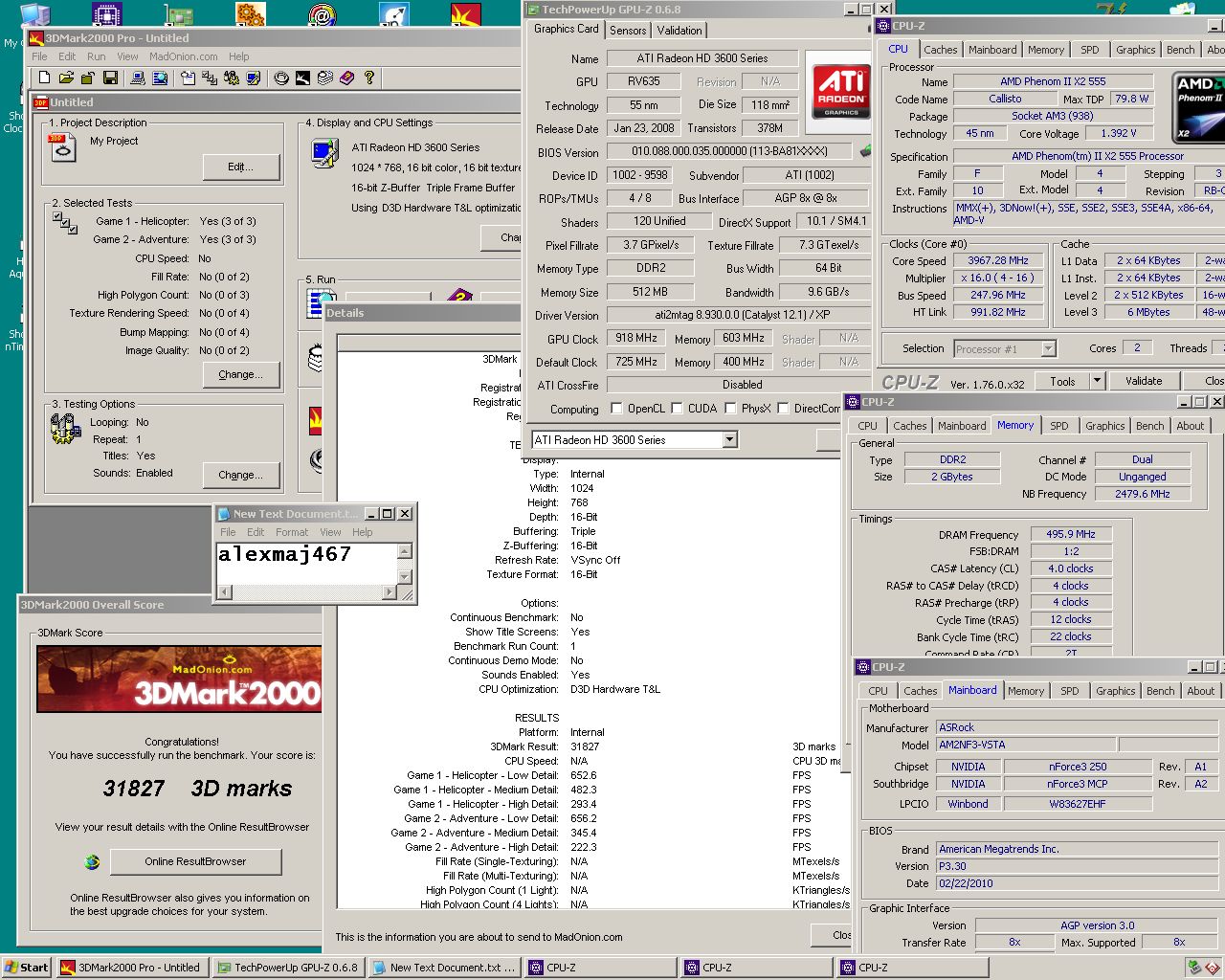1225x980 pixels.
Task: Click the DRAM Frequency 495.9 MHz value
Action: pos(1071,534)
